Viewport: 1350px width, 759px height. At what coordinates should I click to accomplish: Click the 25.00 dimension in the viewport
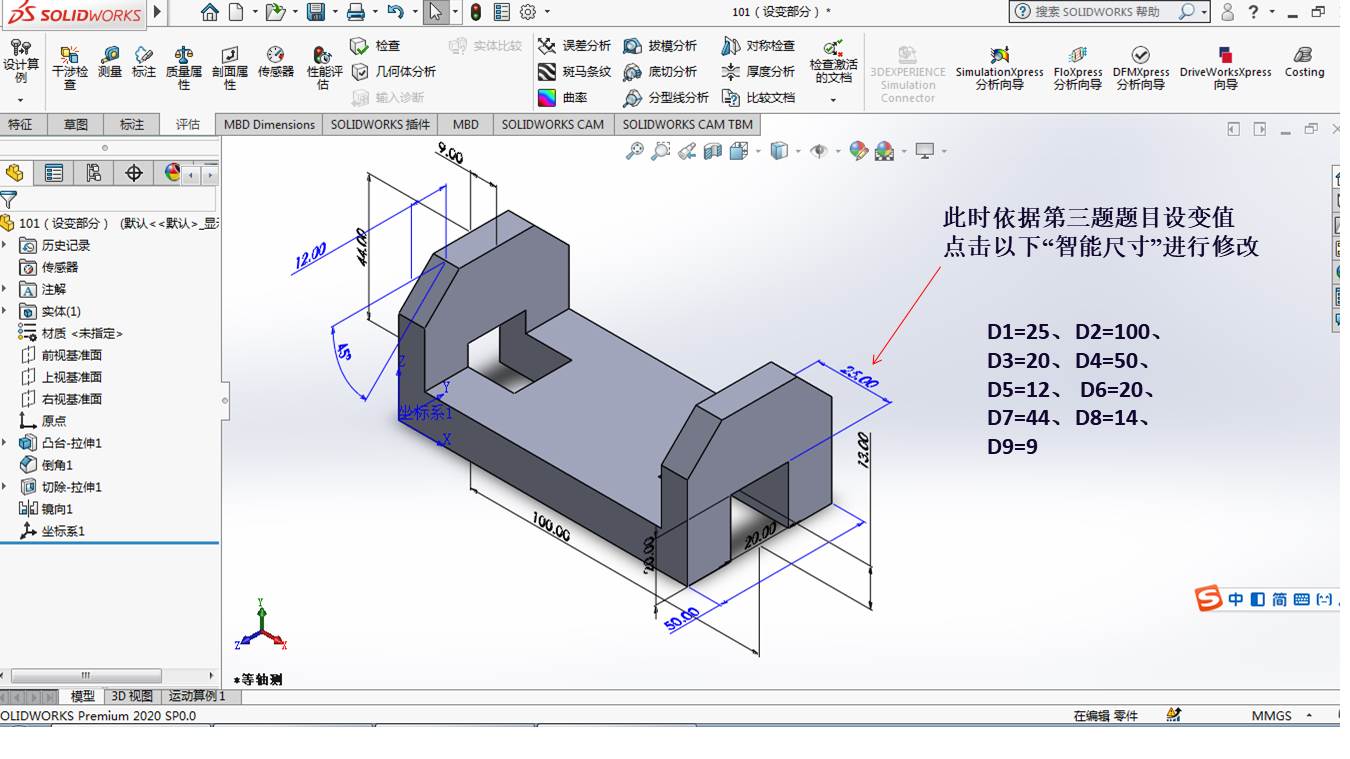859,379
